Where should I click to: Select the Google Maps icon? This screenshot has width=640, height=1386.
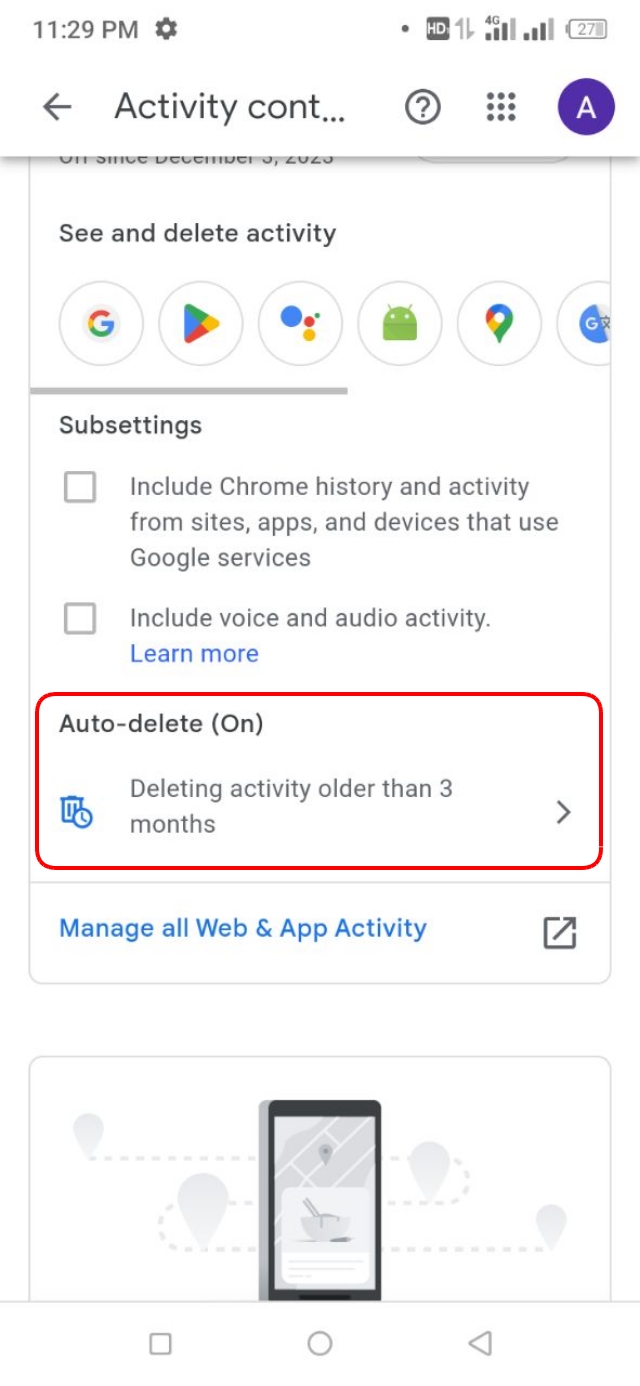tap(498, 324)
